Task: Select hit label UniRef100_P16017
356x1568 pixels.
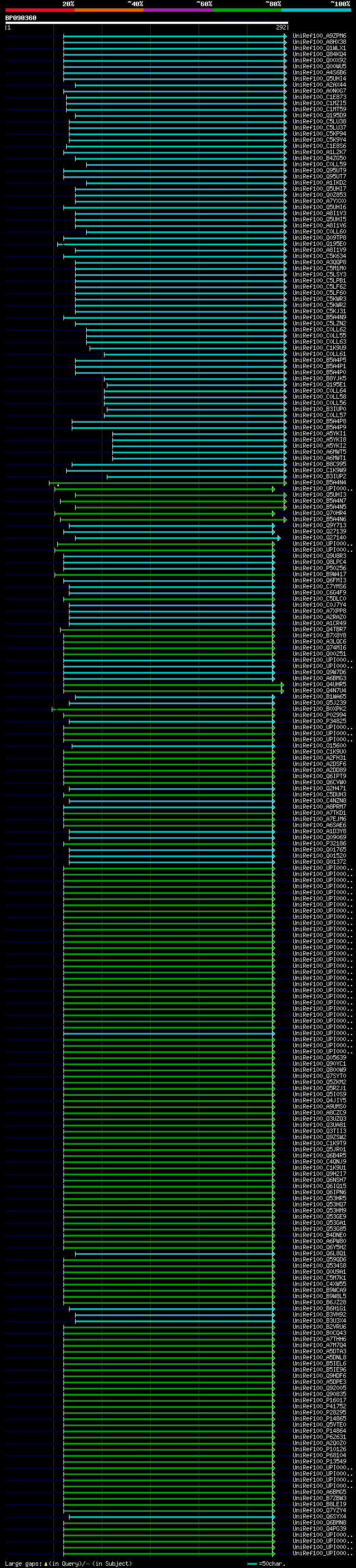Action: [x=319, y=1401]
